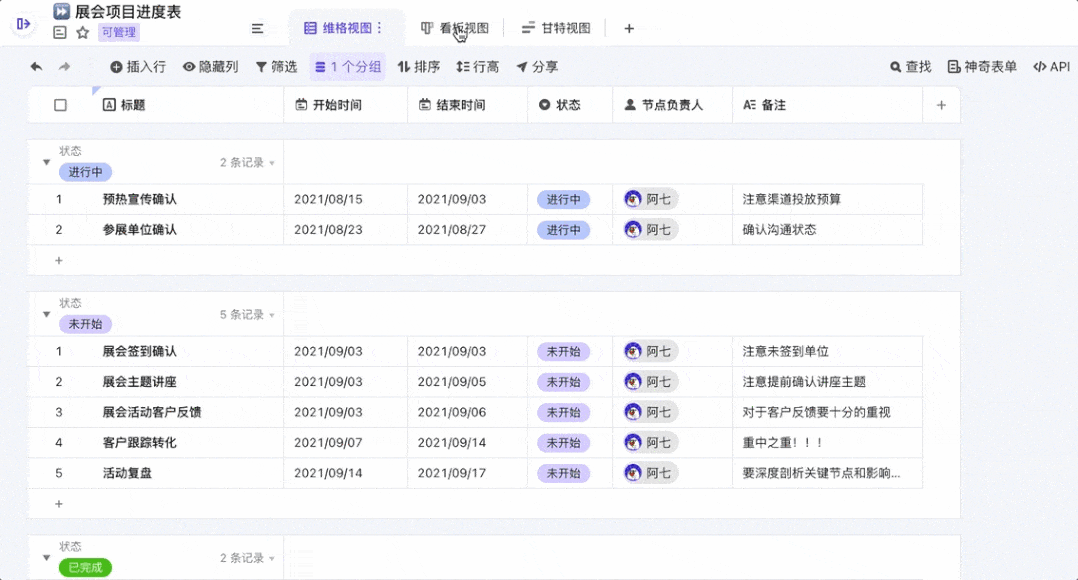Collapse the 进行中 group
Image resolution: width=1078 pixels, height=580 pixels.
(x=46, y=162)
